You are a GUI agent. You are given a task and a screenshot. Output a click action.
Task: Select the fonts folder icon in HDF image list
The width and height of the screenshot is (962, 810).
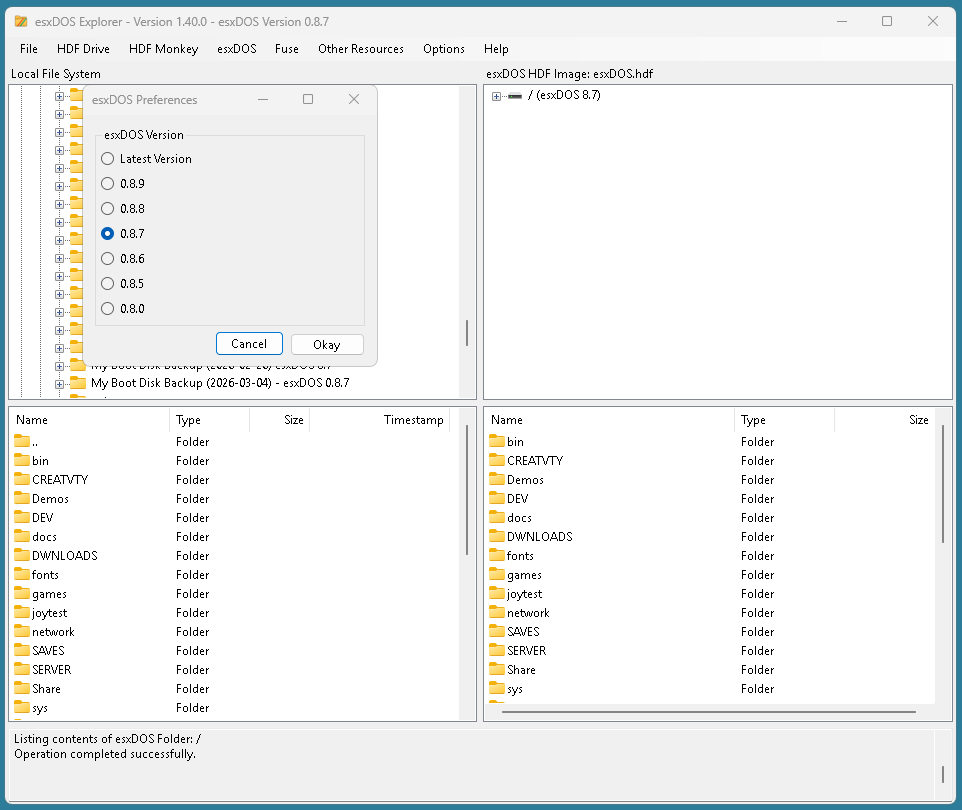click(x=497, y=555)
